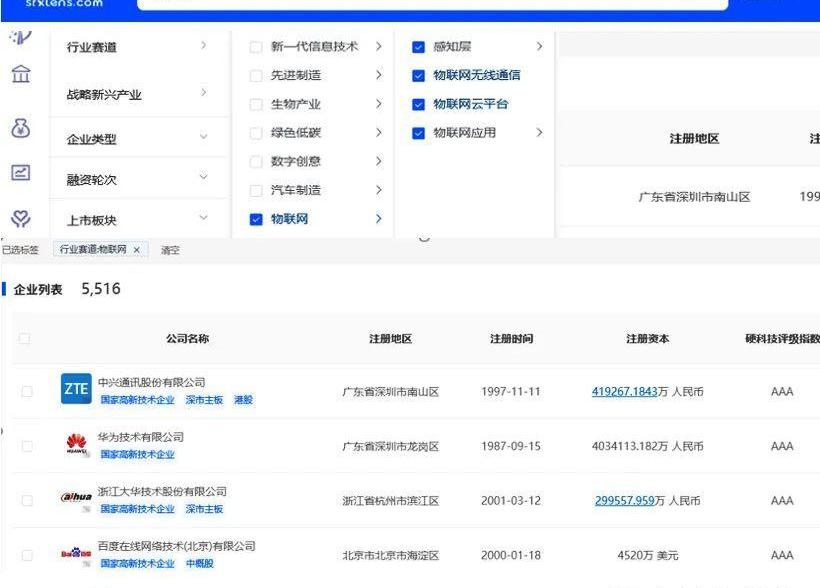Image resolution: width=820 pixels, height=588 pixels.
Task: Click the search input field at top
Action: pos(432,4)
